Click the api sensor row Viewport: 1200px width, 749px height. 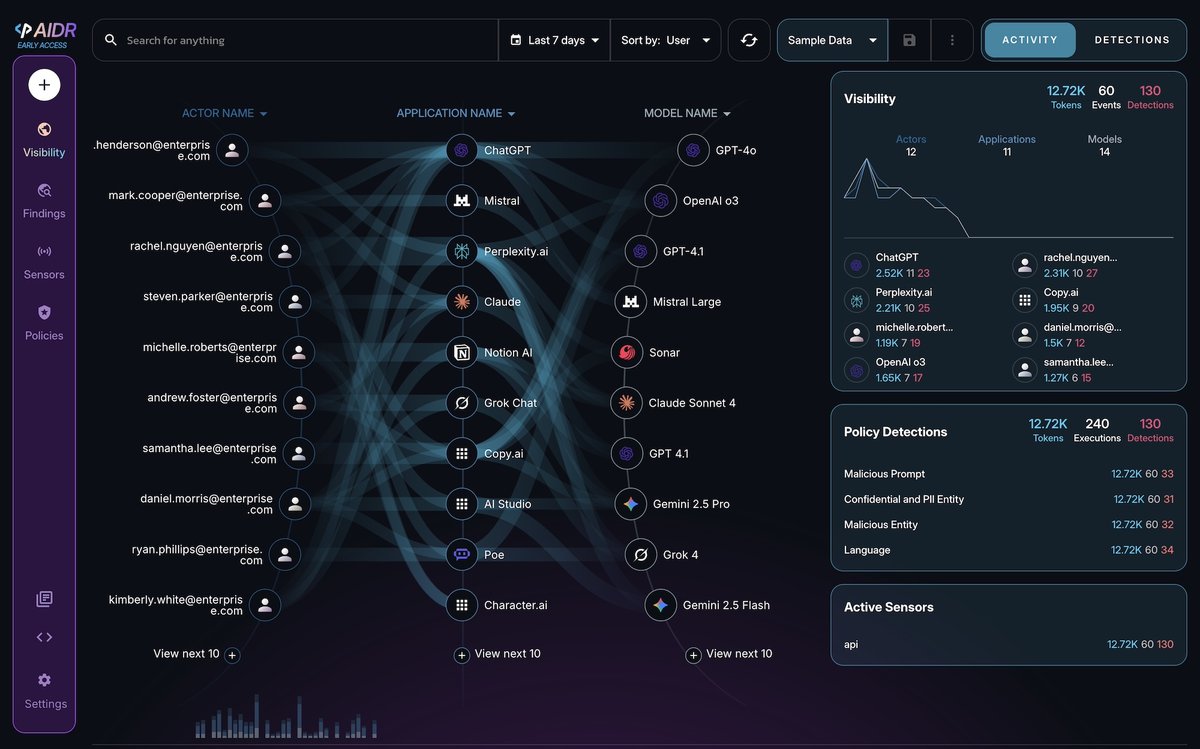(x=1009, y=645)
